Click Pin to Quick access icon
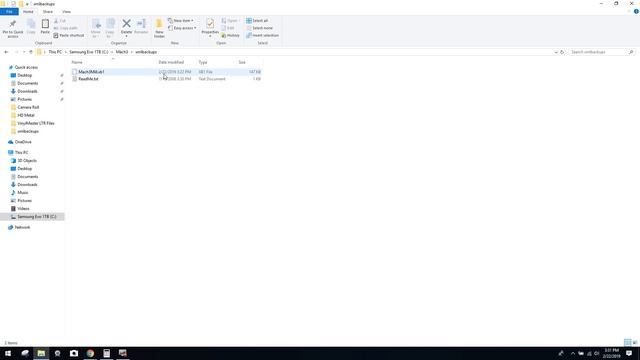The width and height of the screenshot is (640, 360). (13, 28)
